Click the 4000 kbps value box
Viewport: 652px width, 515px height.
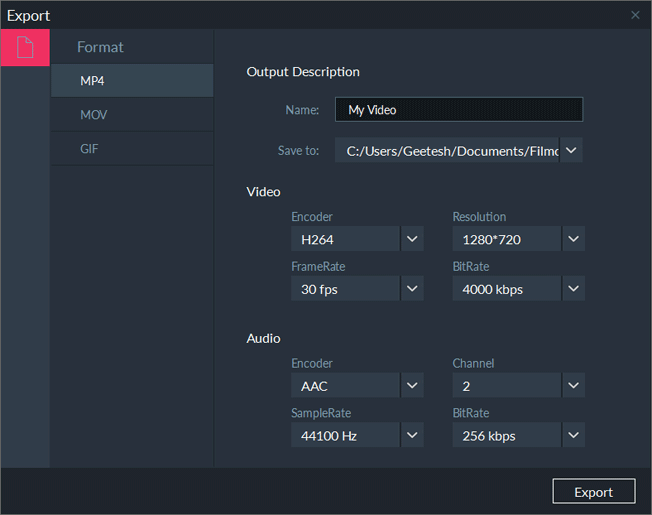506,288
